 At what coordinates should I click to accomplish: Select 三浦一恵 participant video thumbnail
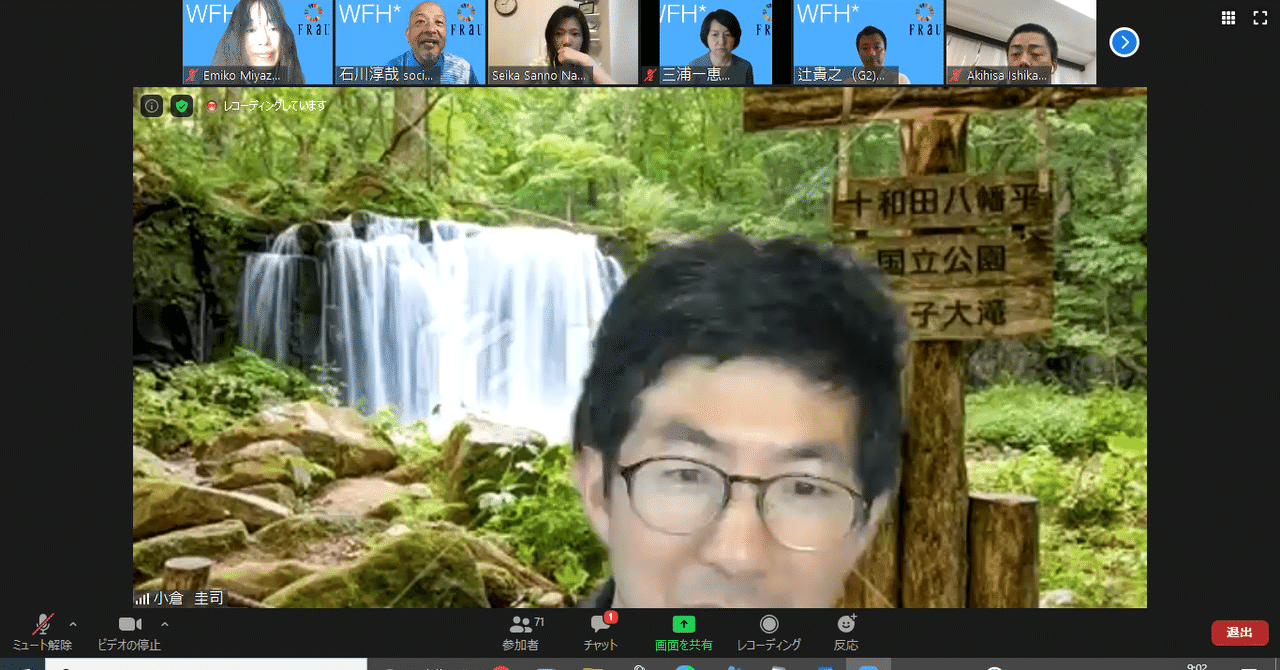pyautogui.click(x=716, y=42)
